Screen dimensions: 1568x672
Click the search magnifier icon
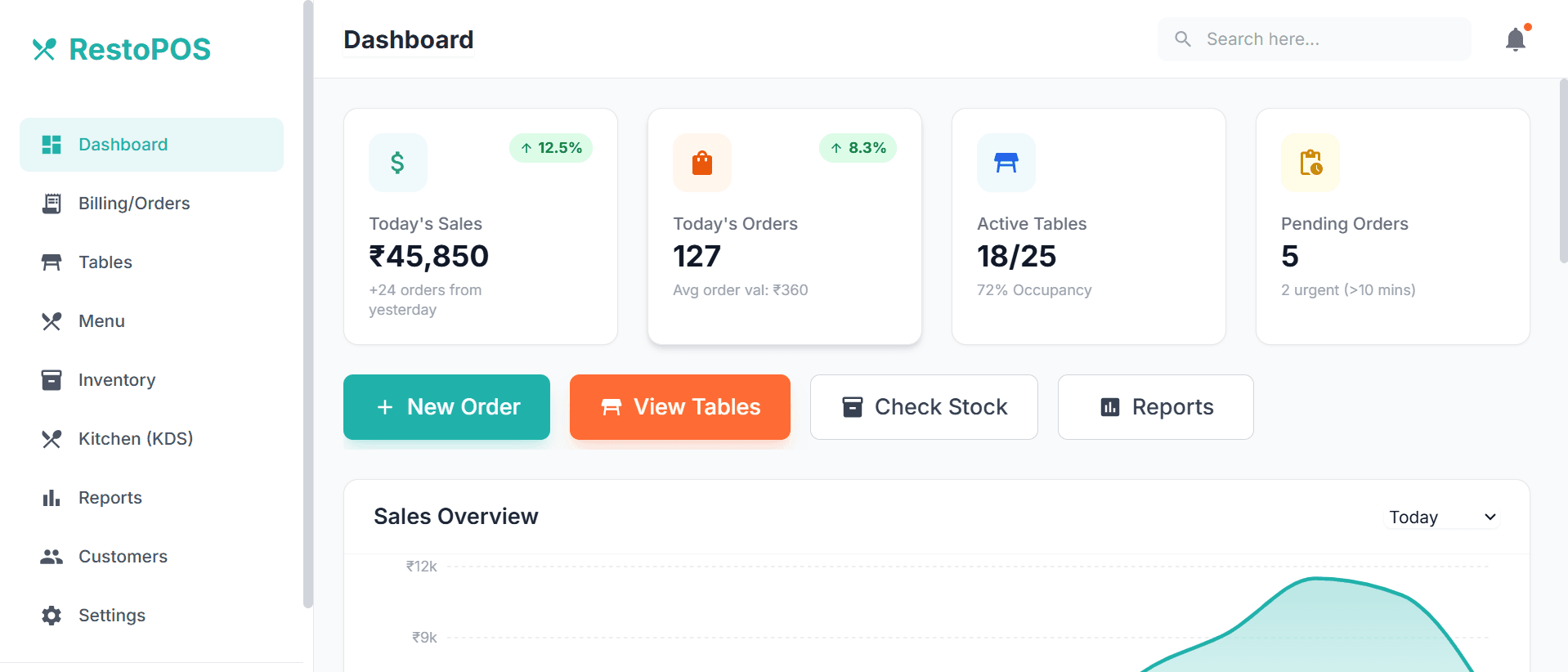(1183, 39)
